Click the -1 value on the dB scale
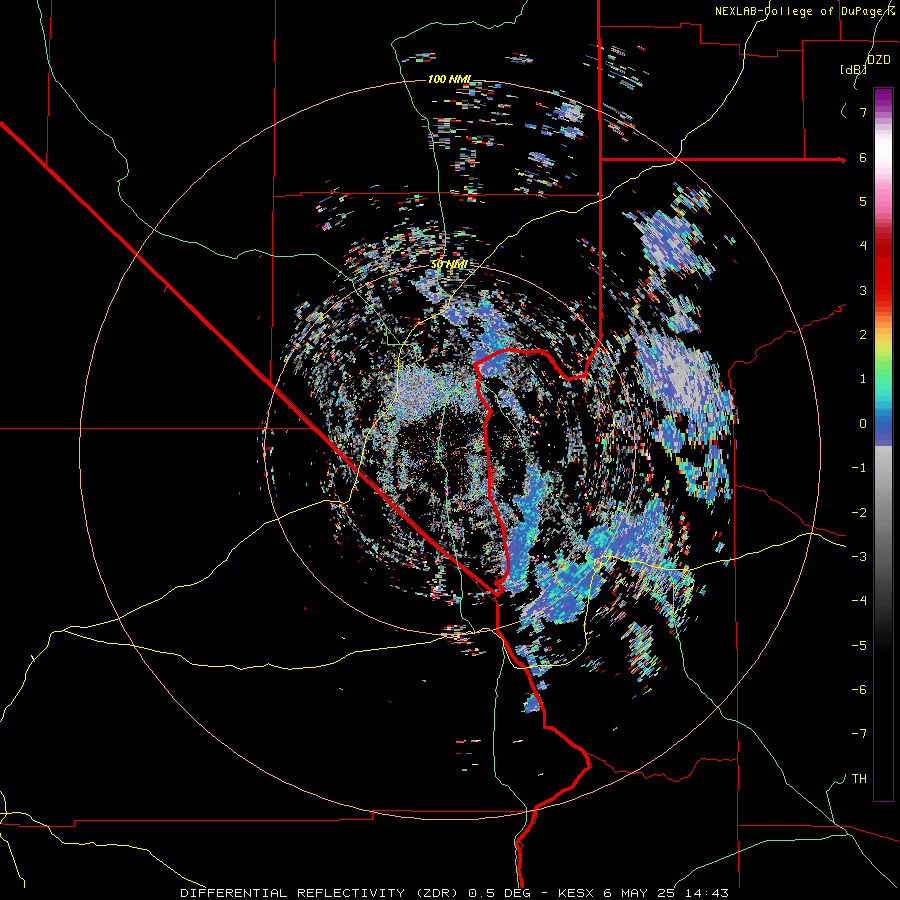 tap(859, 468)
